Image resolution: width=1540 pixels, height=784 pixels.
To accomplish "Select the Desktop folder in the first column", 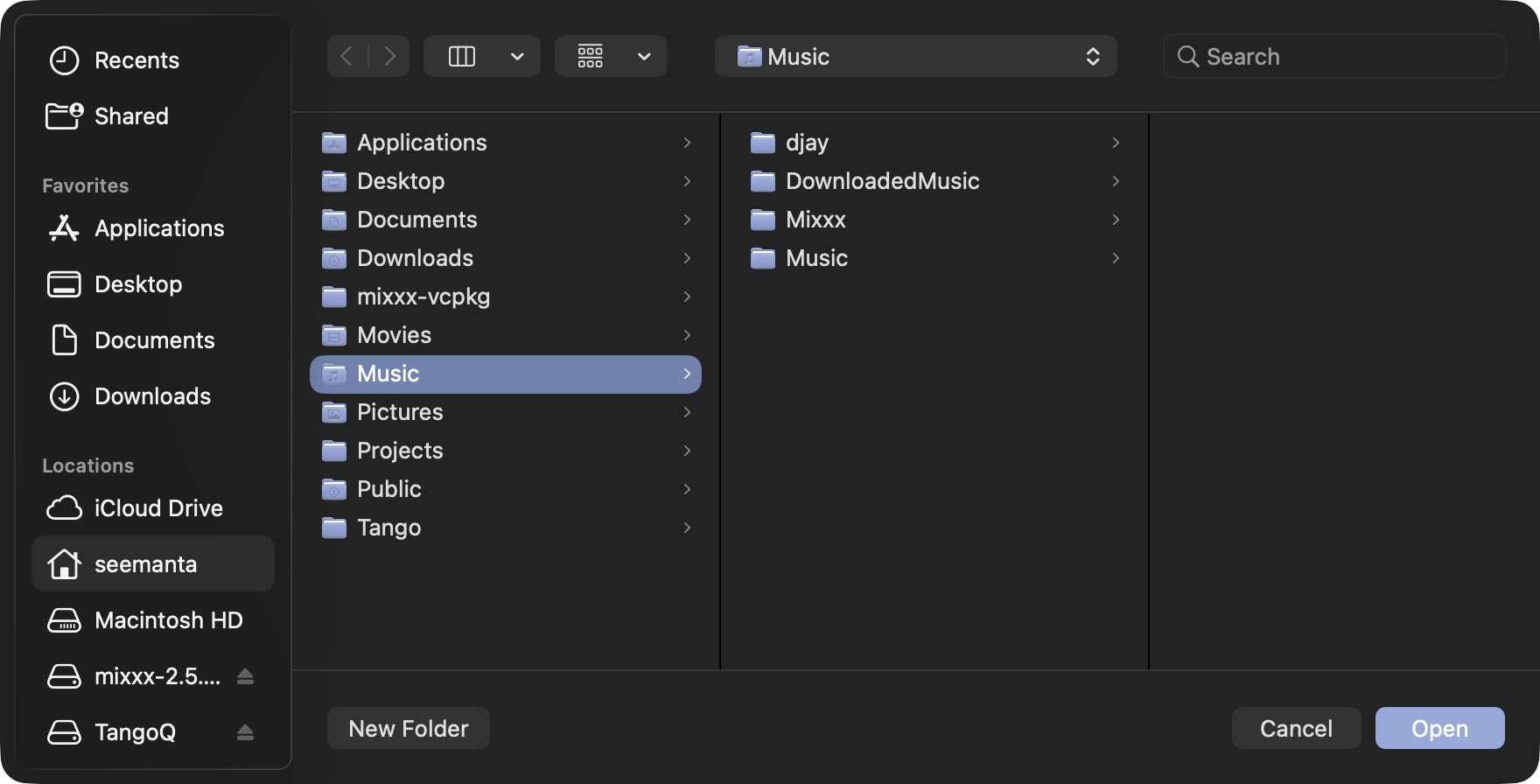I will [x=506, y=181].
